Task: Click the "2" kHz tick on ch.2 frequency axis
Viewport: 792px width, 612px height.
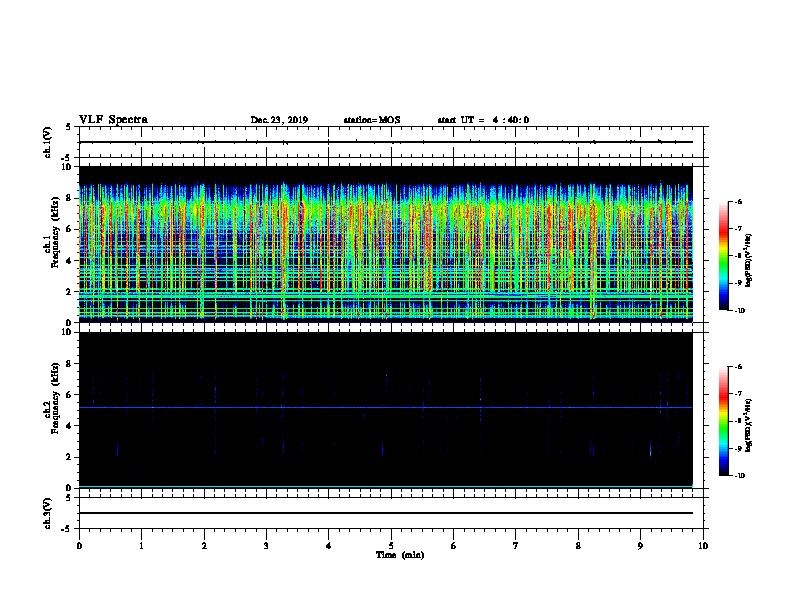Action: click(69, 457)
